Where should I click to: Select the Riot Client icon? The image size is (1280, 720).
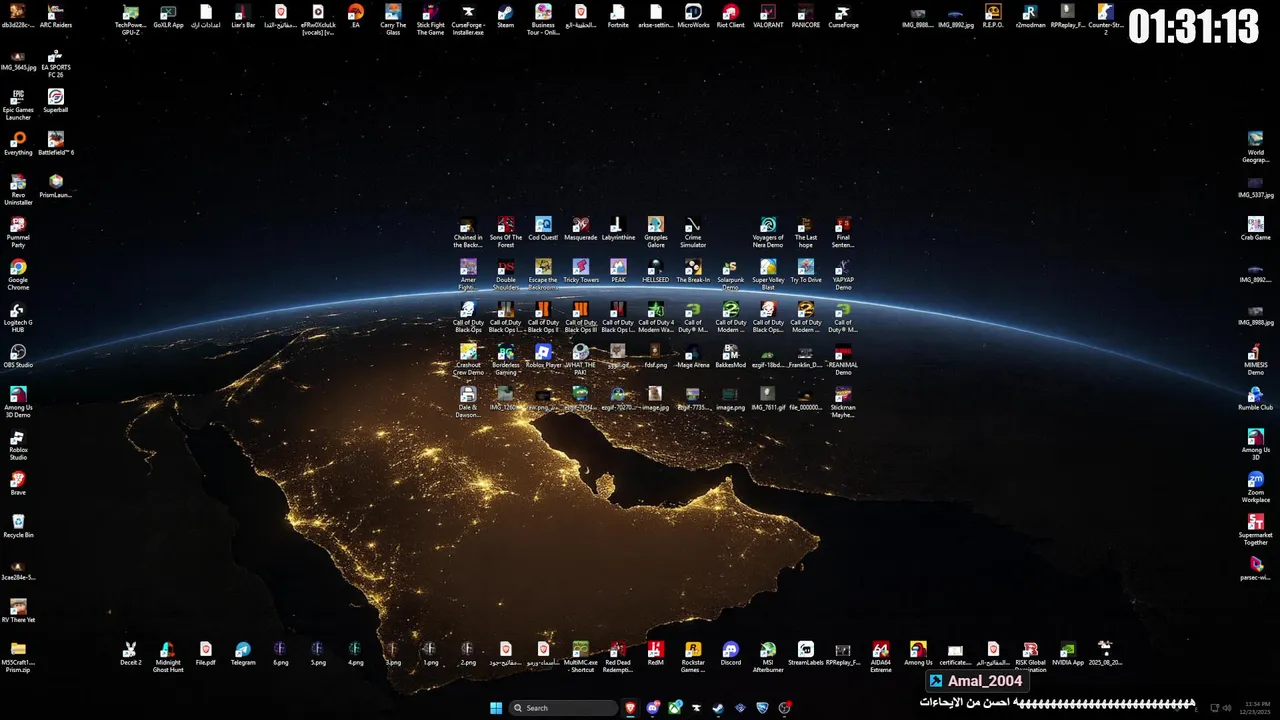point(731,16)
